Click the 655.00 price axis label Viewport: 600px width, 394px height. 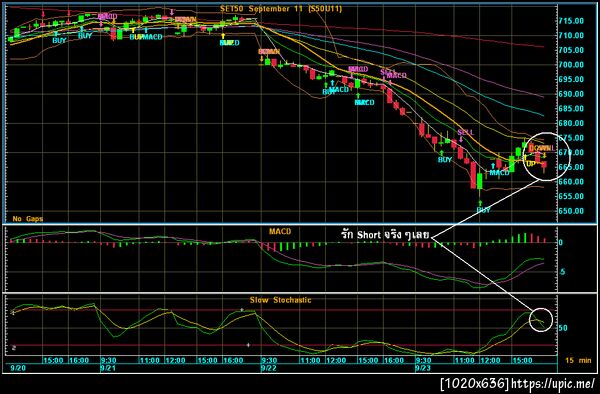[571, 196]
